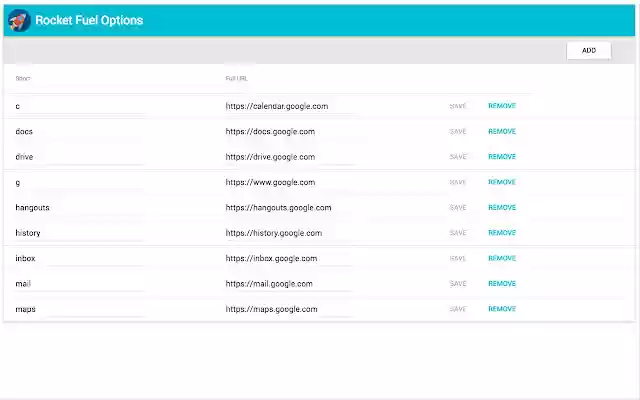
Task: Select the short name field 'inbox'
Action: [80, 258]
